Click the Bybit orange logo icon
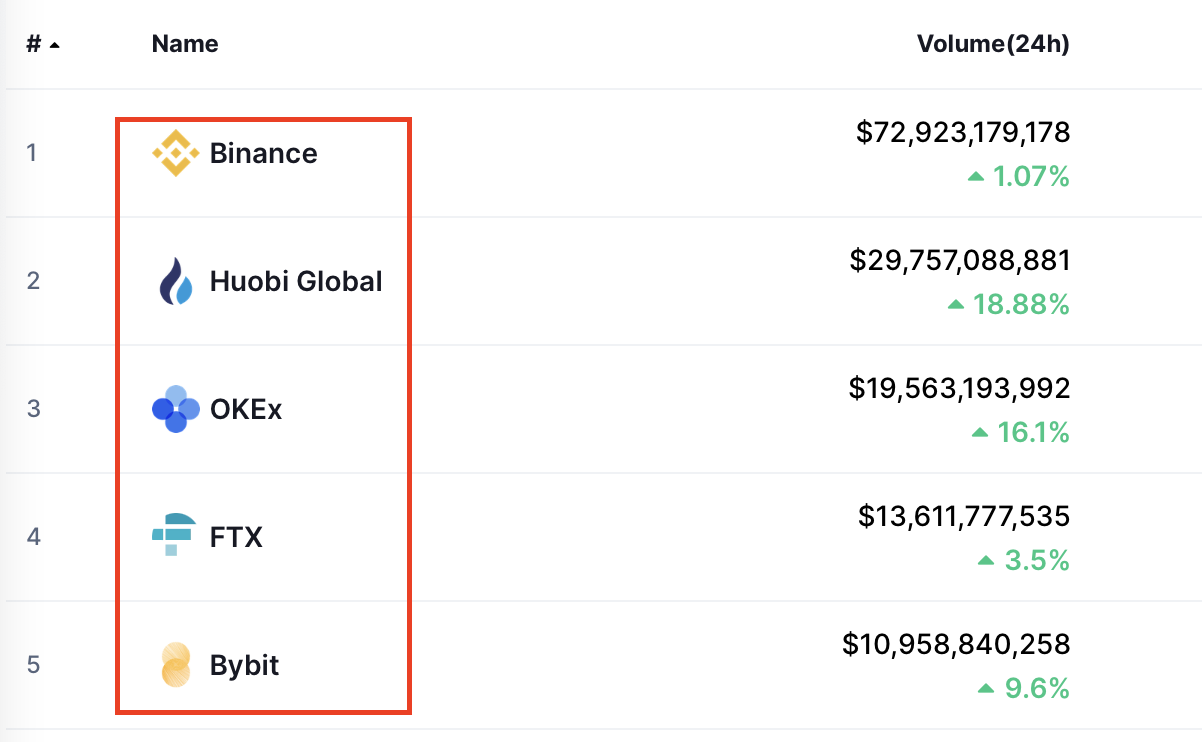Viewport: 1202px width, 742px height. (x=176, y=665)
